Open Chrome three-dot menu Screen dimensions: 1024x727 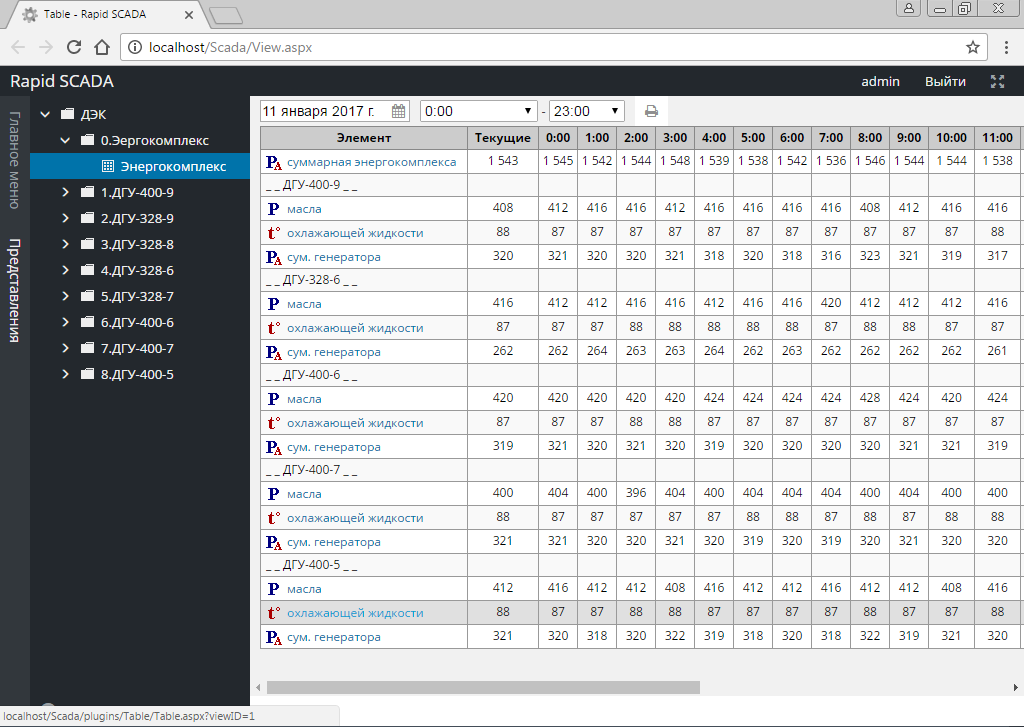point(1006,47)
